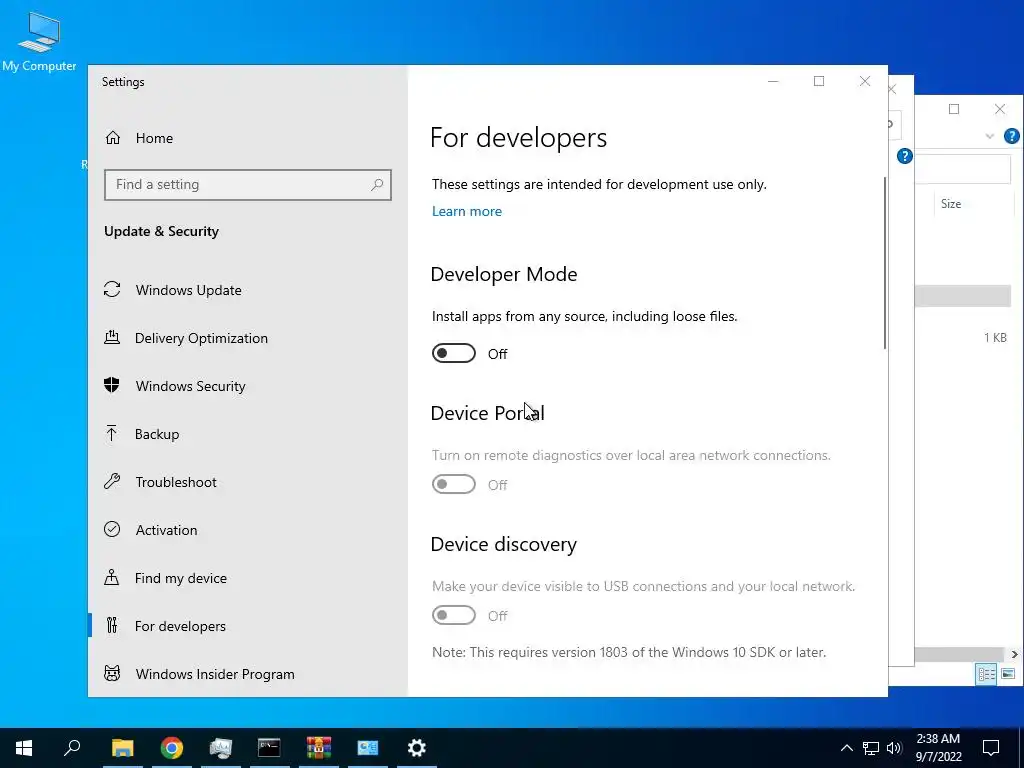
Task: Click the Developer Mode heading
Action: (504, 274)
